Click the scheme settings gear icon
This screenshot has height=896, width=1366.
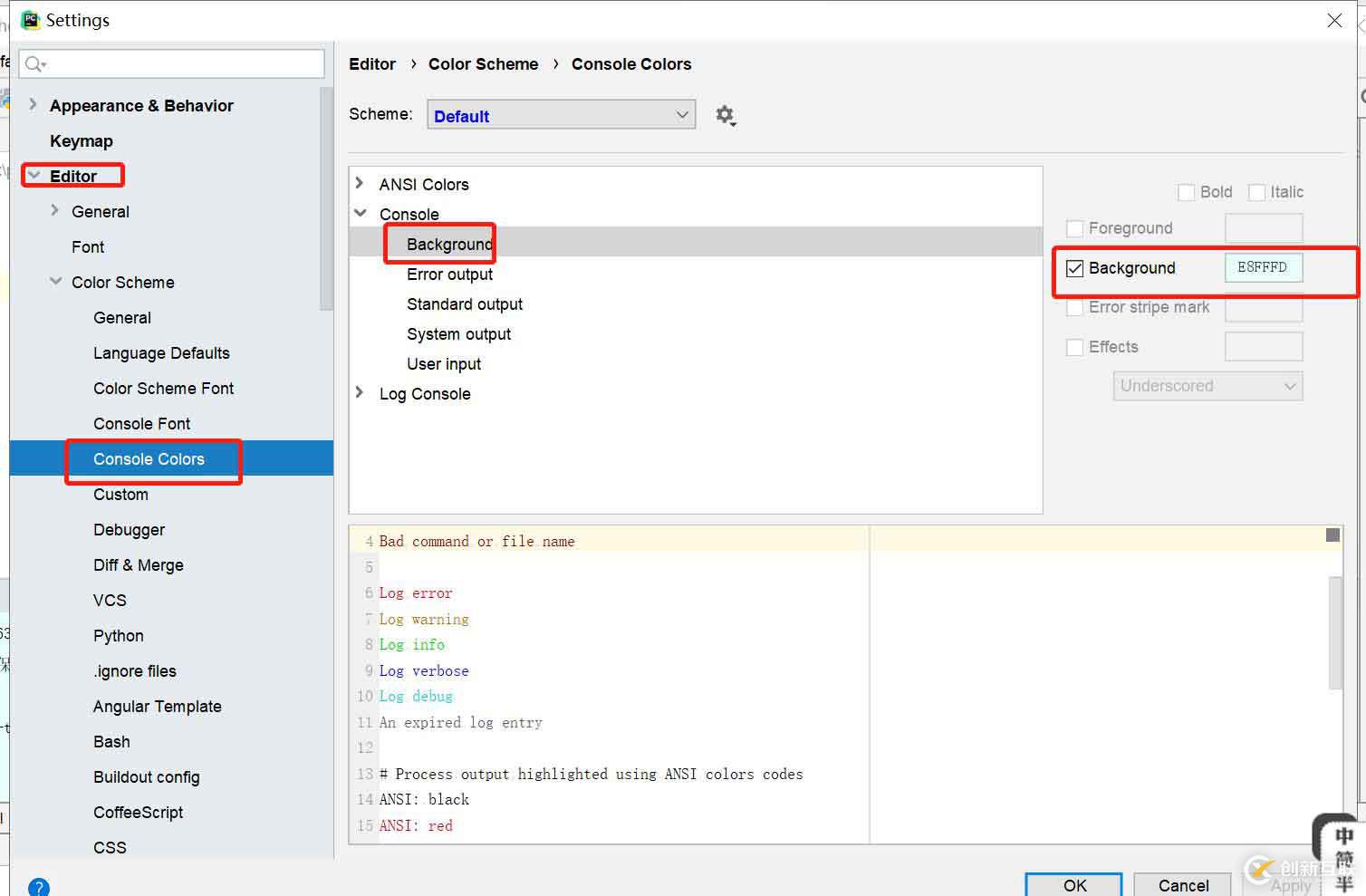click(x=725, y=115)
